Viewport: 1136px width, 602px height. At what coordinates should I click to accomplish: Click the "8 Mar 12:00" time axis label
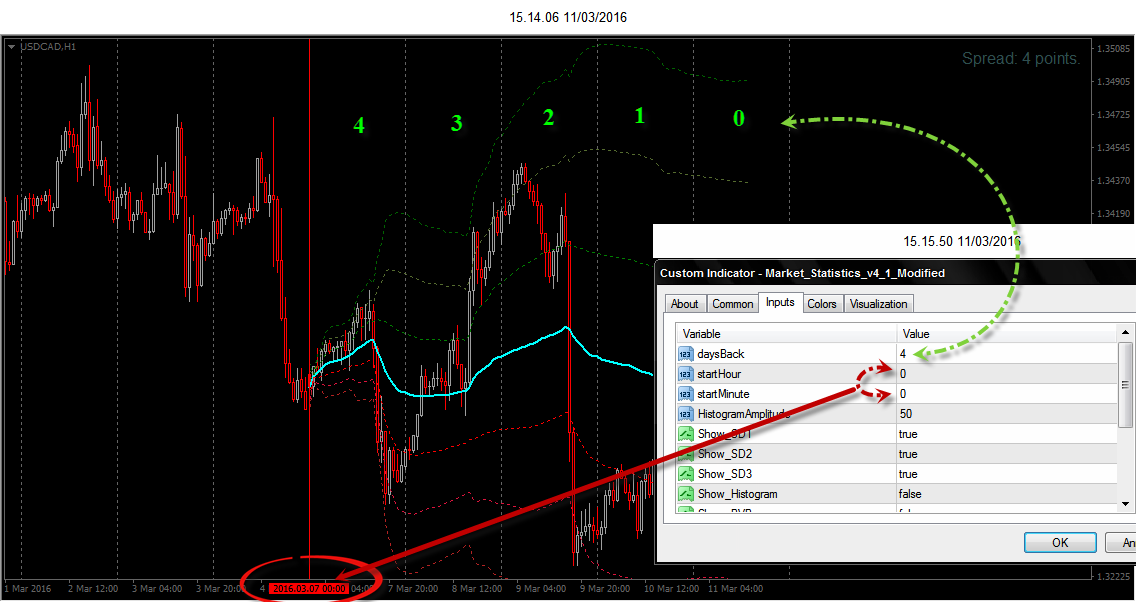pyautogui.click(x=479, y=589)
